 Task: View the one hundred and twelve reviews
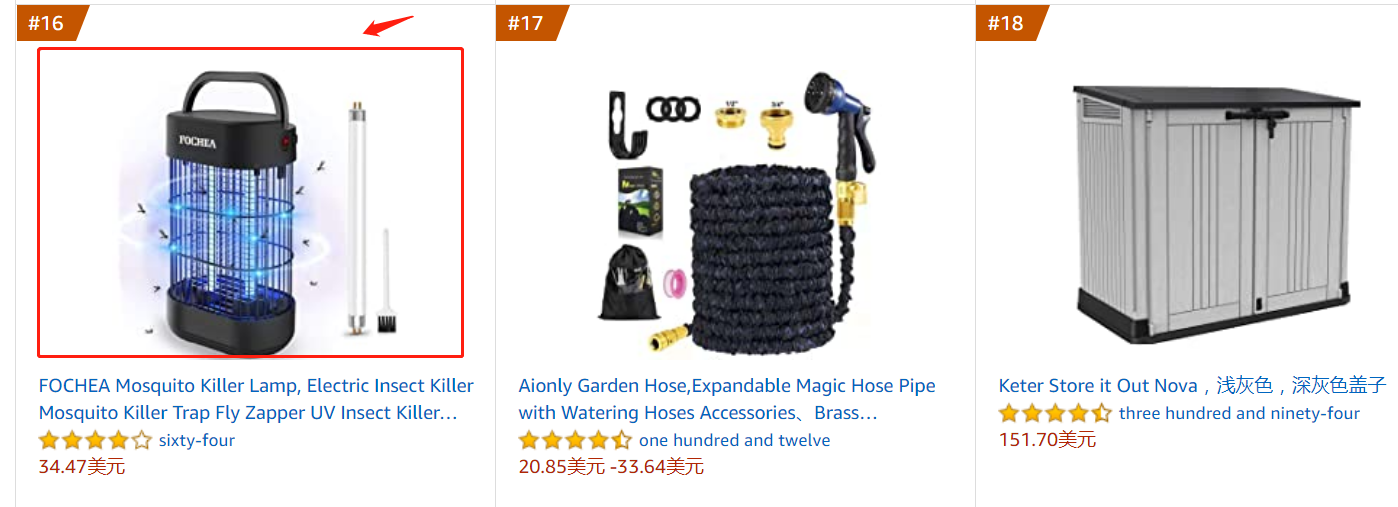point(734,440)
